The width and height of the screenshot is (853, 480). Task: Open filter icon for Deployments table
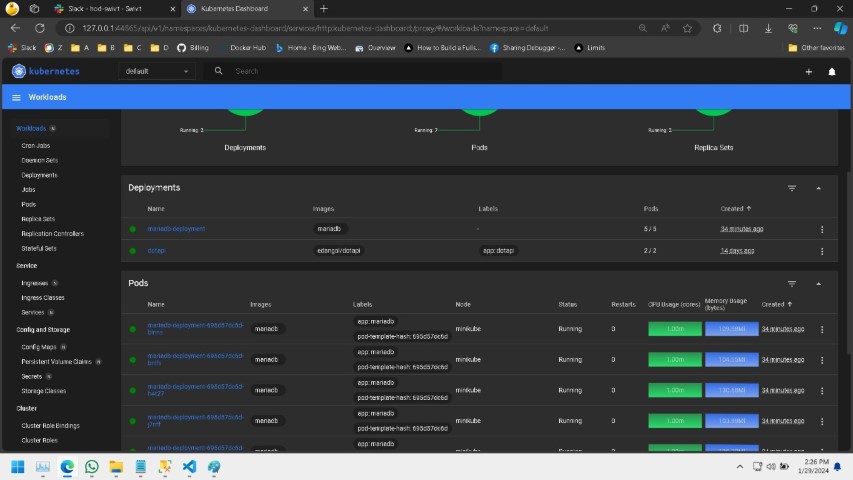792,188
